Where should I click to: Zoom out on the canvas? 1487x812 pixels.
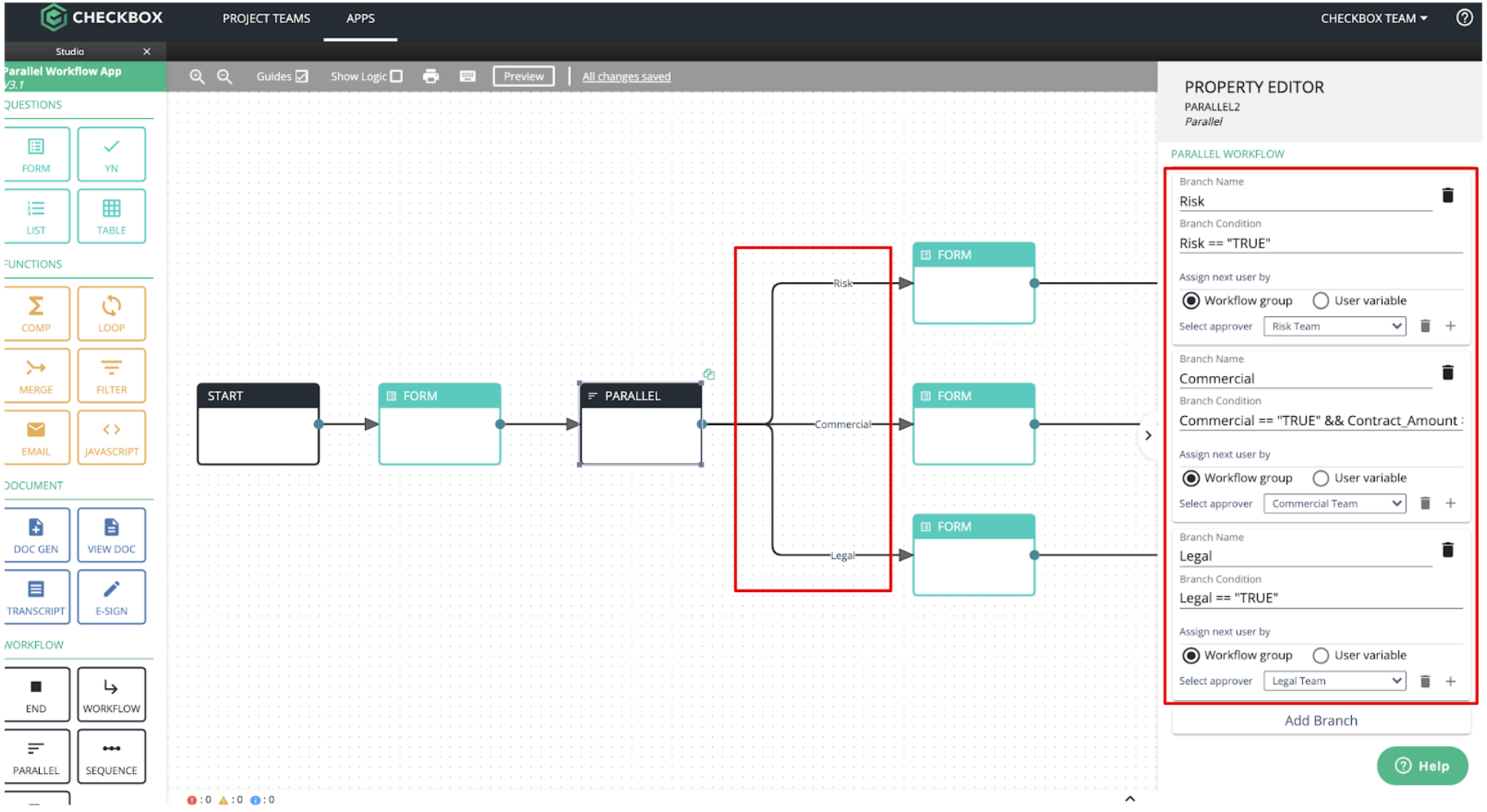tap(225, 77)
